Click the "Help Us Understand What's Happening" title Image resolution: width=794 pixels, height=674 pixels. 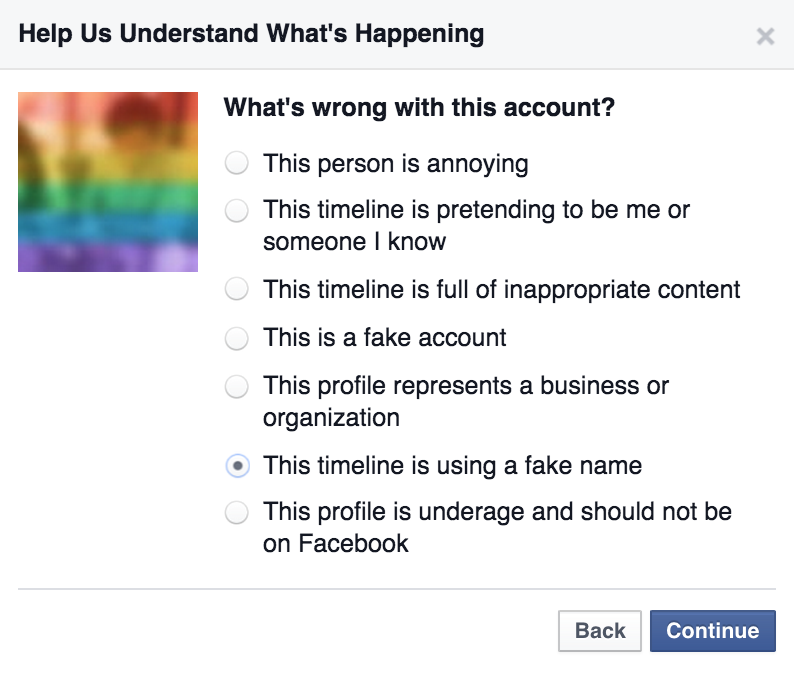(251, 34)
